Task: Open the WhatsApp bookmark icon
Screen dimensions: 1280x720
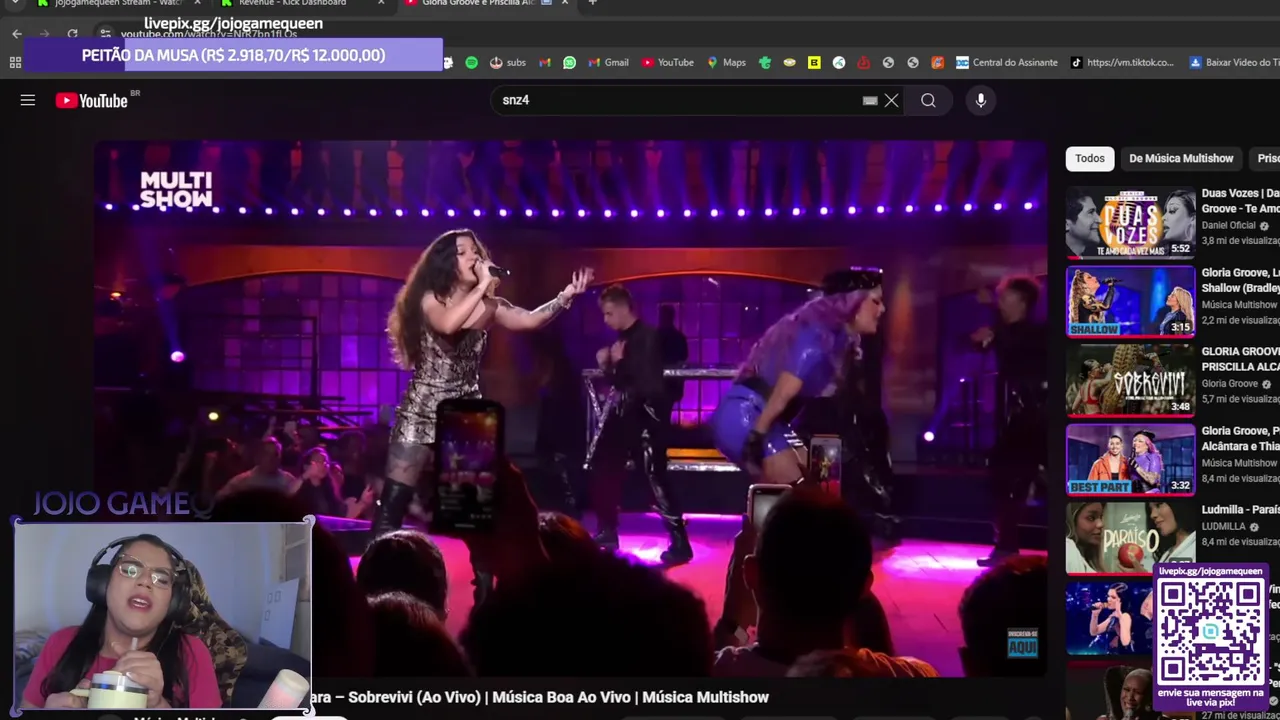Action: [569, 62]
